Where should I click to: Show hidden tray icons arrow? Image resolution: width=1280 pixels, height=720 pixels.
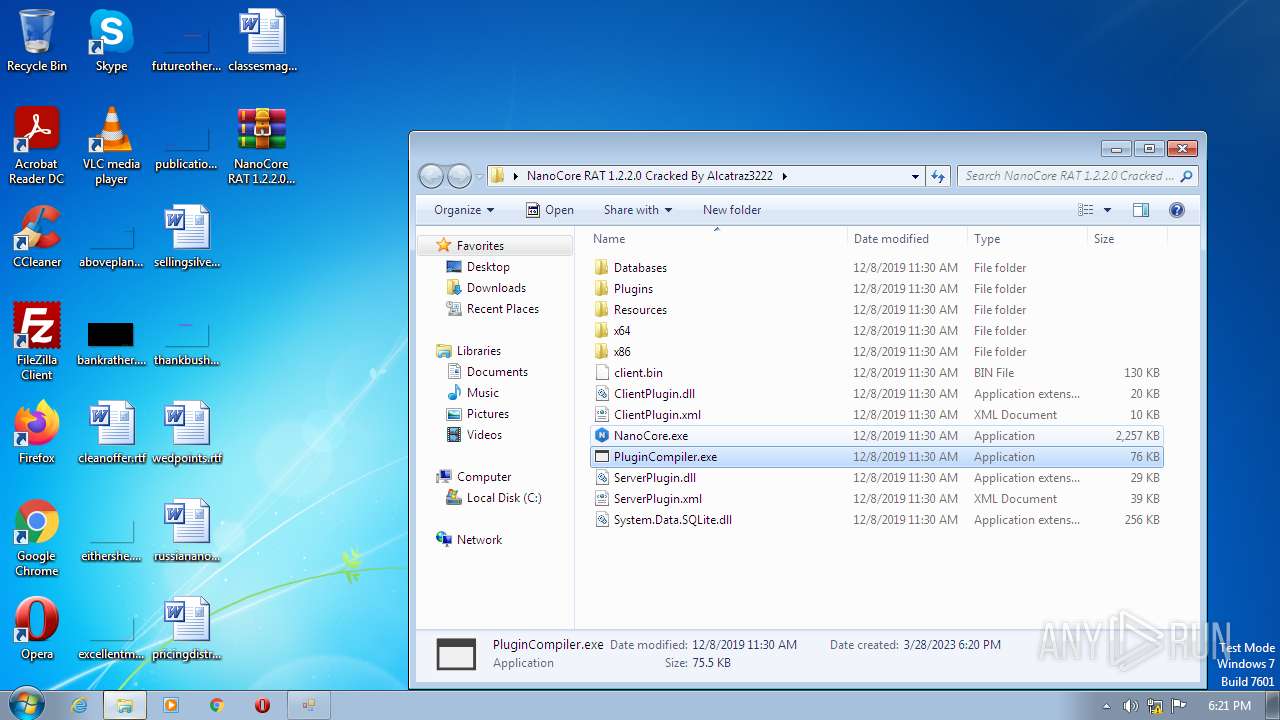click(1106, 705)
